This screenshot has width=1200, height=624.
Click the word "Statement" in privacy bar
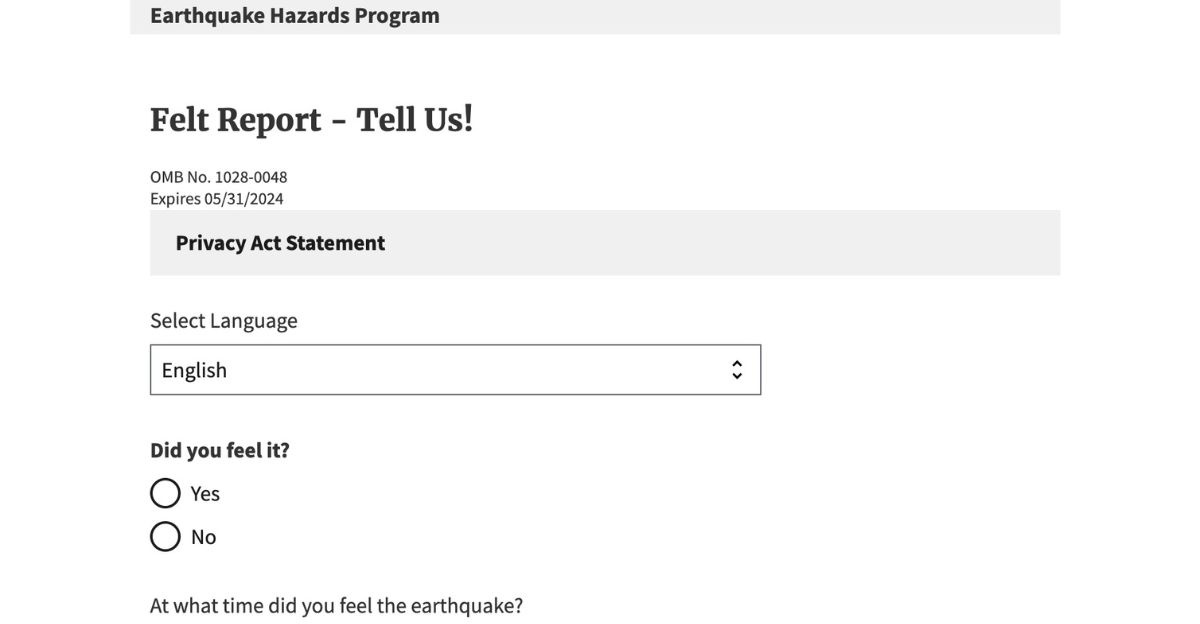337,243
